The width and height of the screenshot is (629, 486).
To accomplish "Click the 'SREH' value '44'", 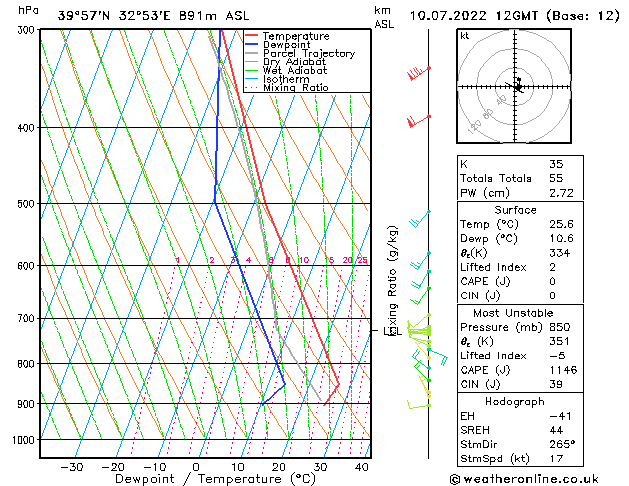I will (556, 430).
